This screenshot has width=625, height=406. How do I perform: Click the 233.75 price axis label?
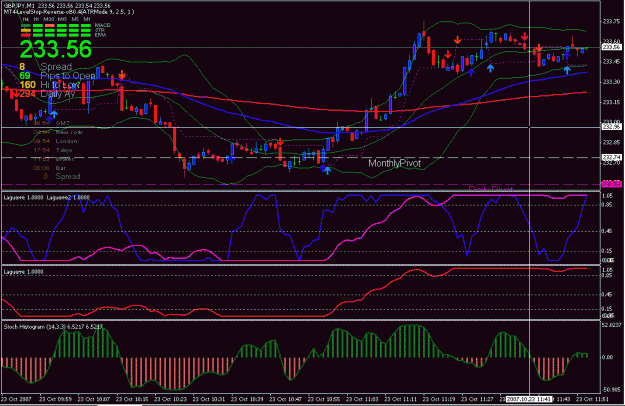coord(612,22)
